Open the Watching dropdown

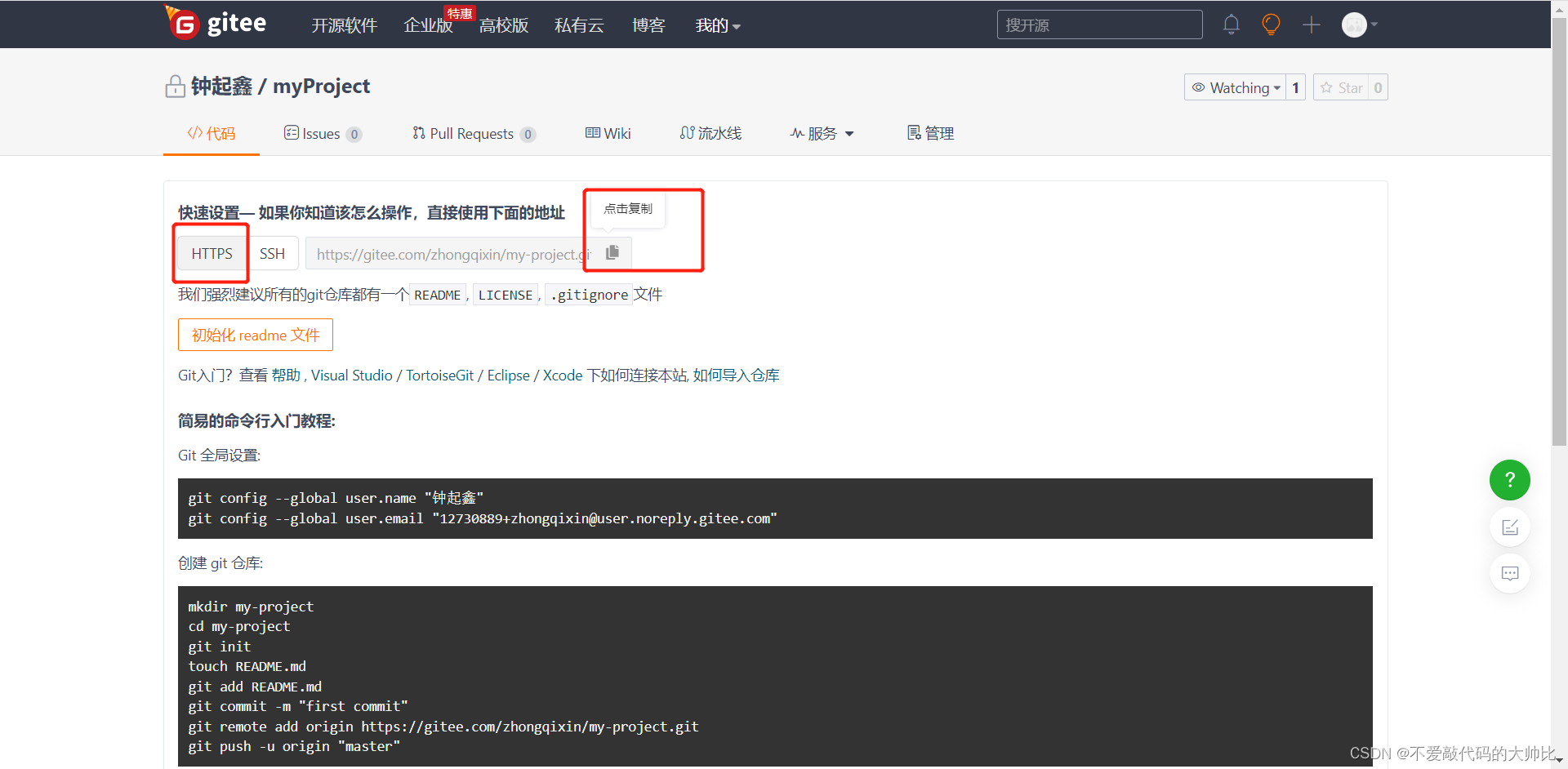(x=1236, y=87)
